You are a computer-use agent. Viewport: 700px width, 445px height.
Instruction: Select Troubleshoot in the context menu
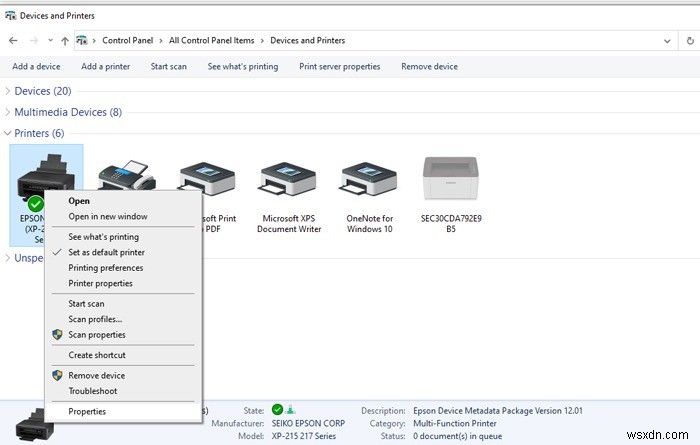tap(92, 391)
